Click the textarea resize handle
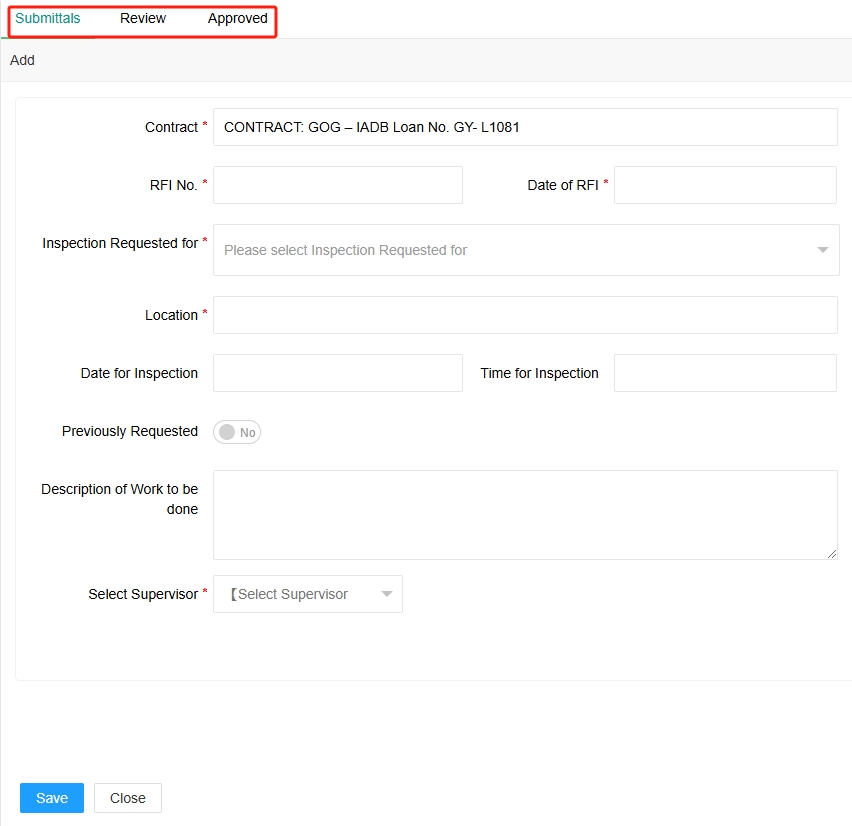The height and width of the screenshot is (826, 852). [x=832, y=554]
